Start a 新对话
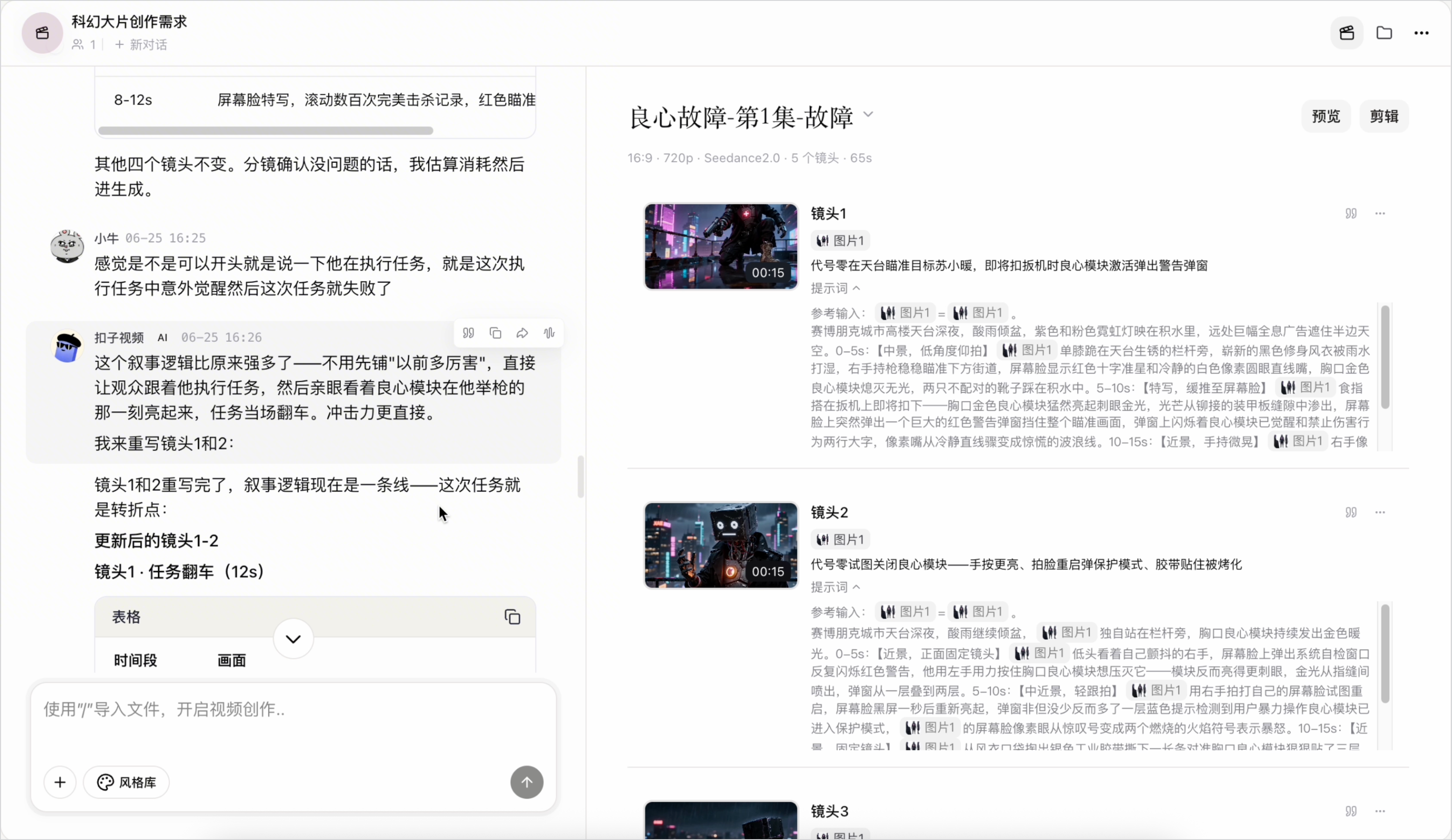The height and width of the screenshot is (840, 1452). pos(141,45)
